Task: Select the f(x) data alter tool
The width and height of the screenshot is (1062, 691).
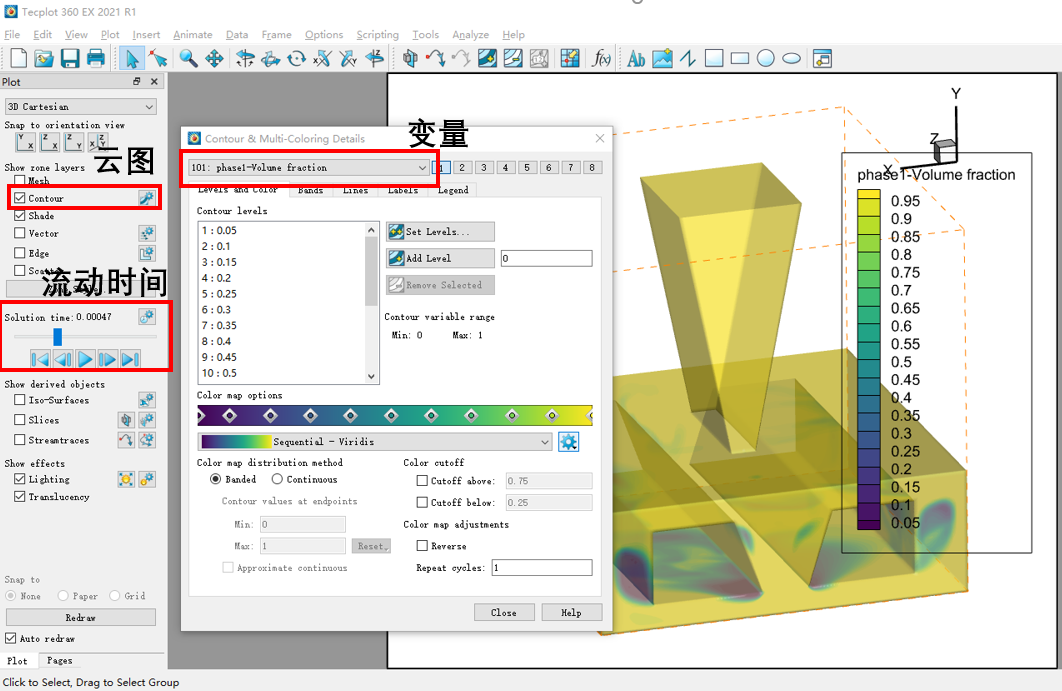Action: click(x=601, y=59)
